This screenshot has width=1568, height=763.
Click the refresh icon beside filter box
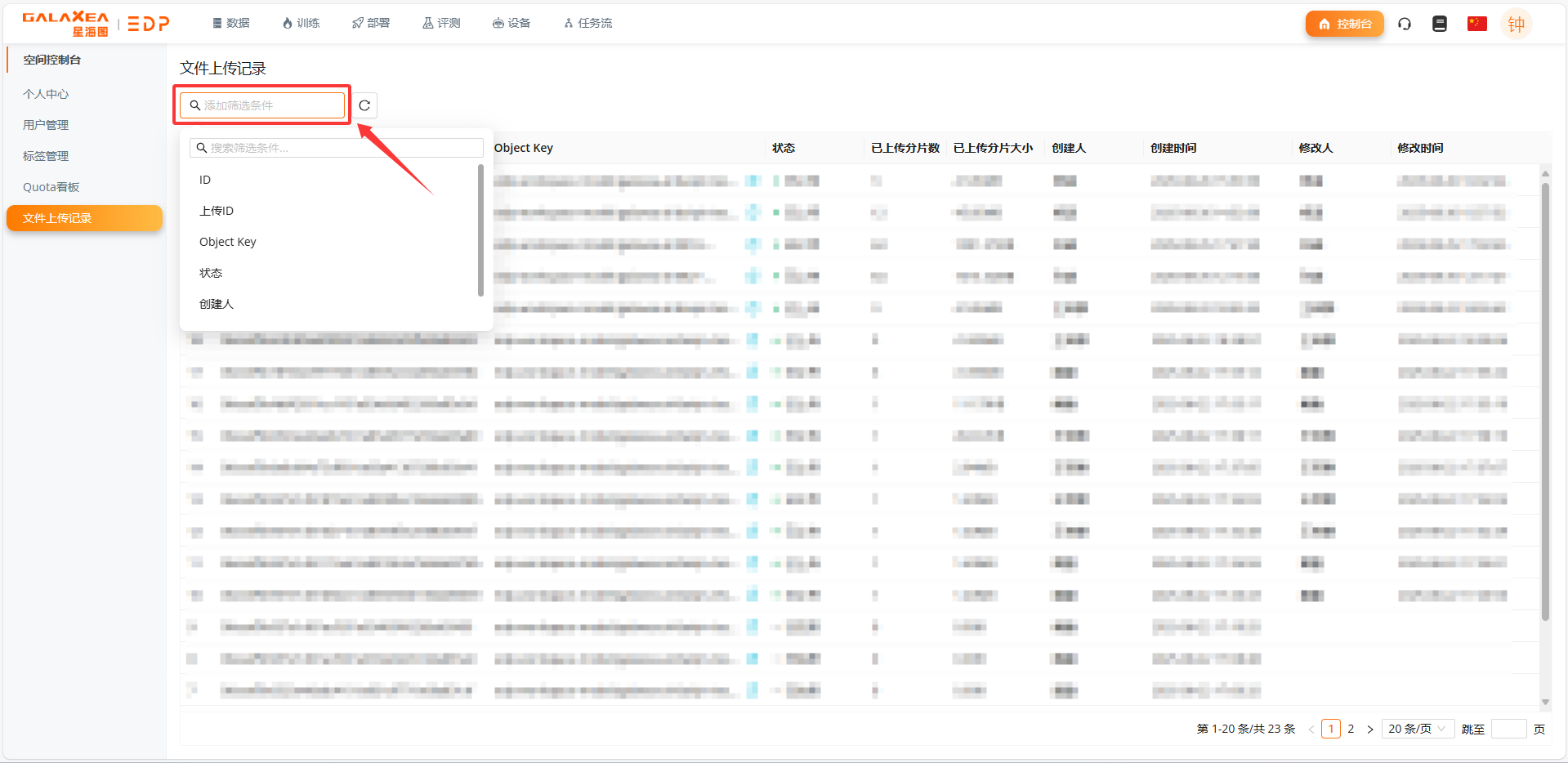point(364,105)
